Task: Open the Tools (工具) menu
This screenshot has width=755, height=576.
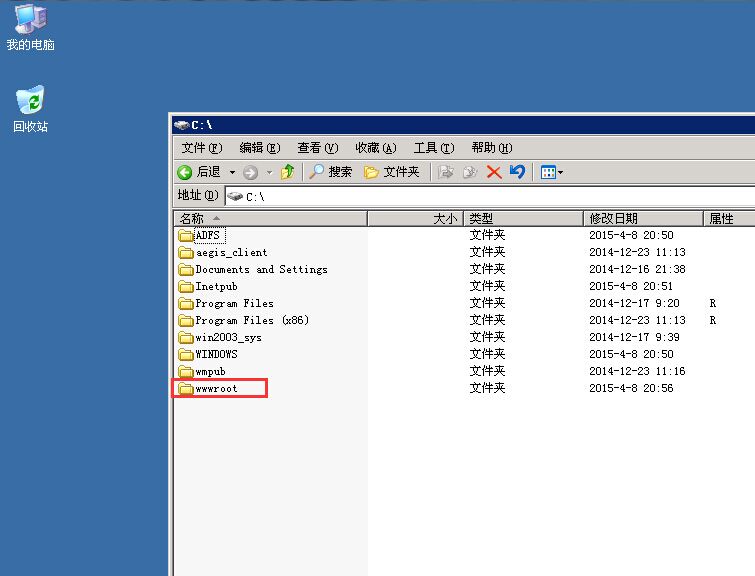Action: click(x=433, y=147)
